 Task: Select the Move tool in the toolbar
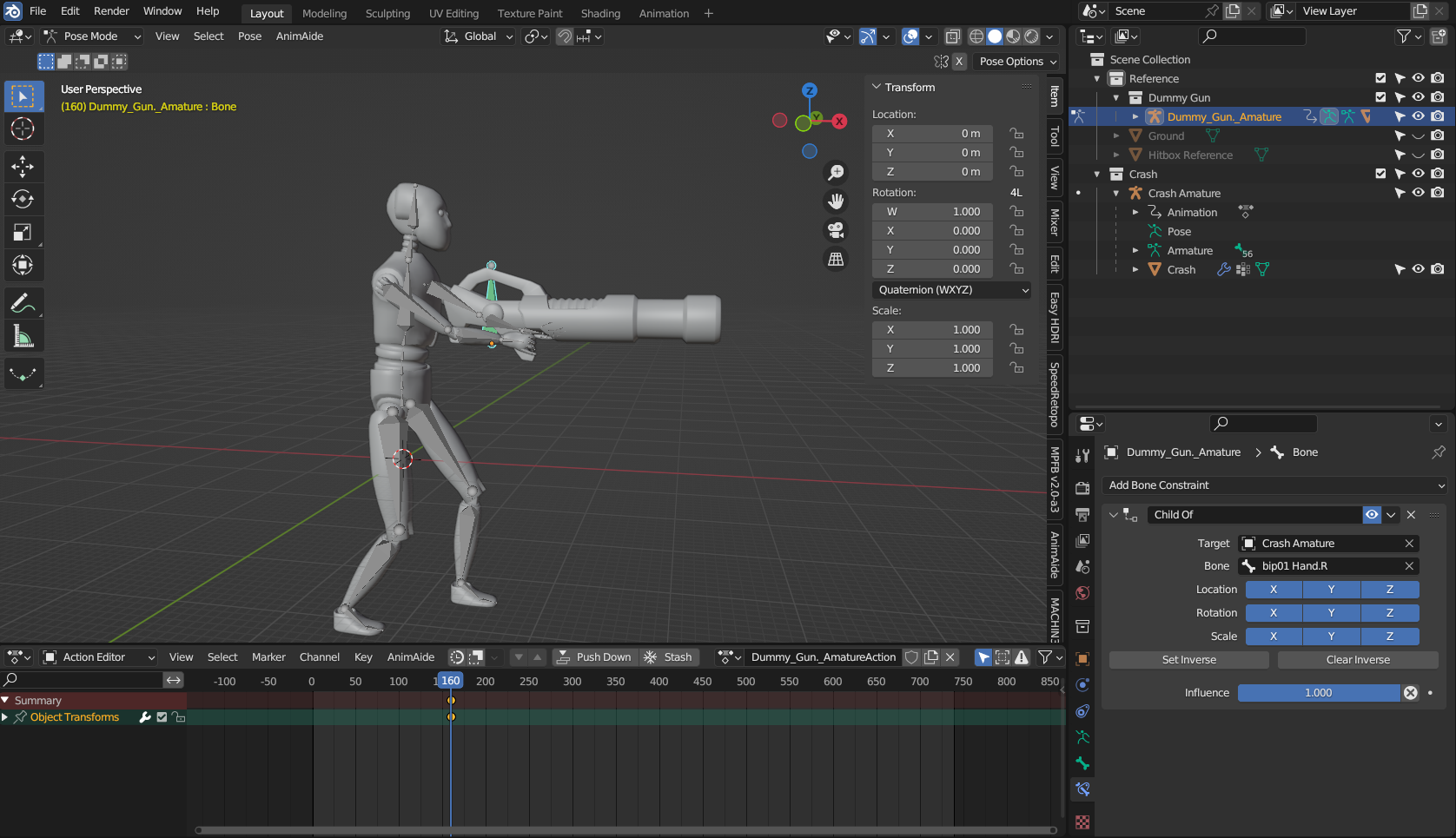click(23, 166)
